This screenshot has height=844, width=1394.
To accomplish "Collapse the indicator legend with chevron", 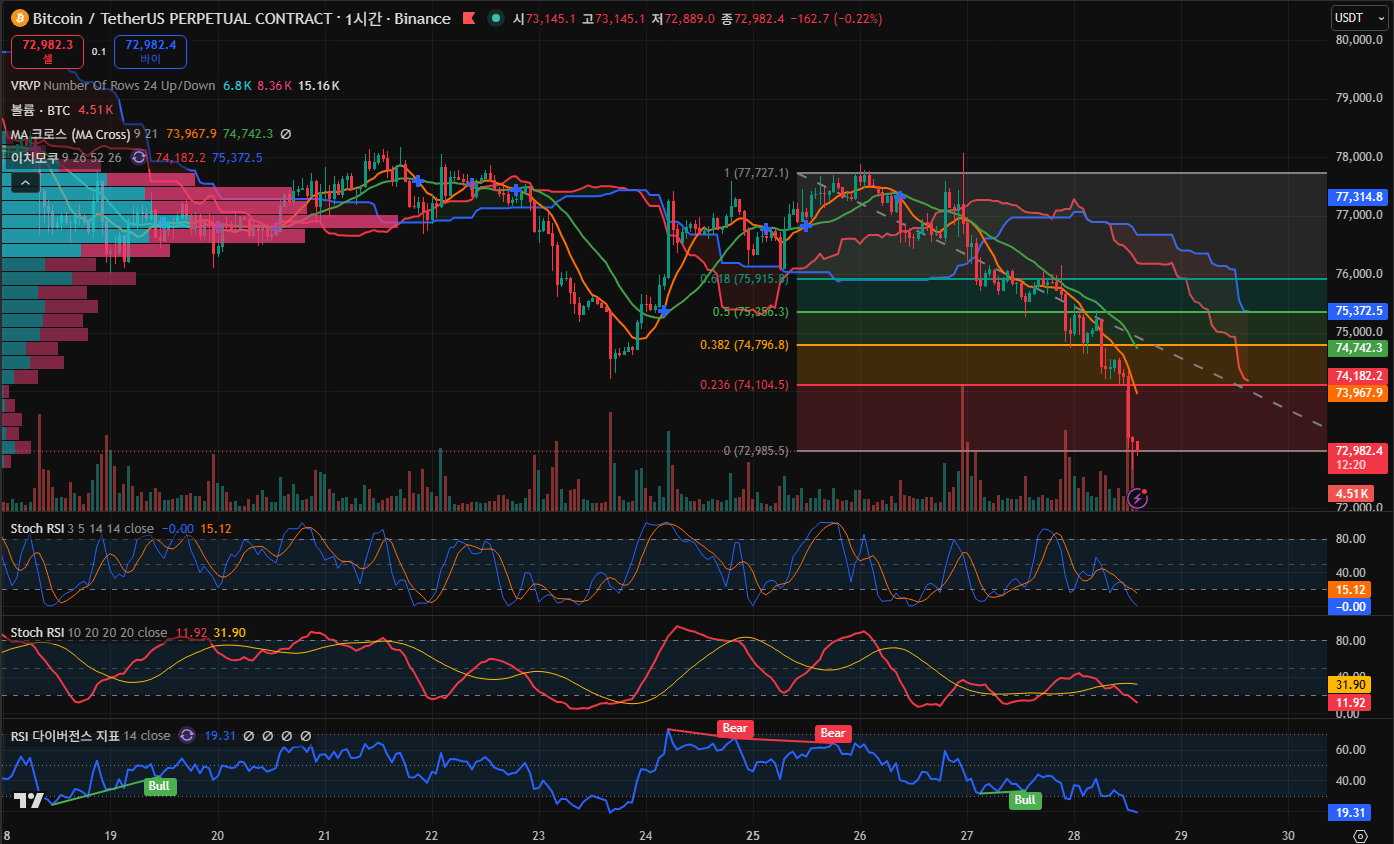I will (x=25, y=182).
